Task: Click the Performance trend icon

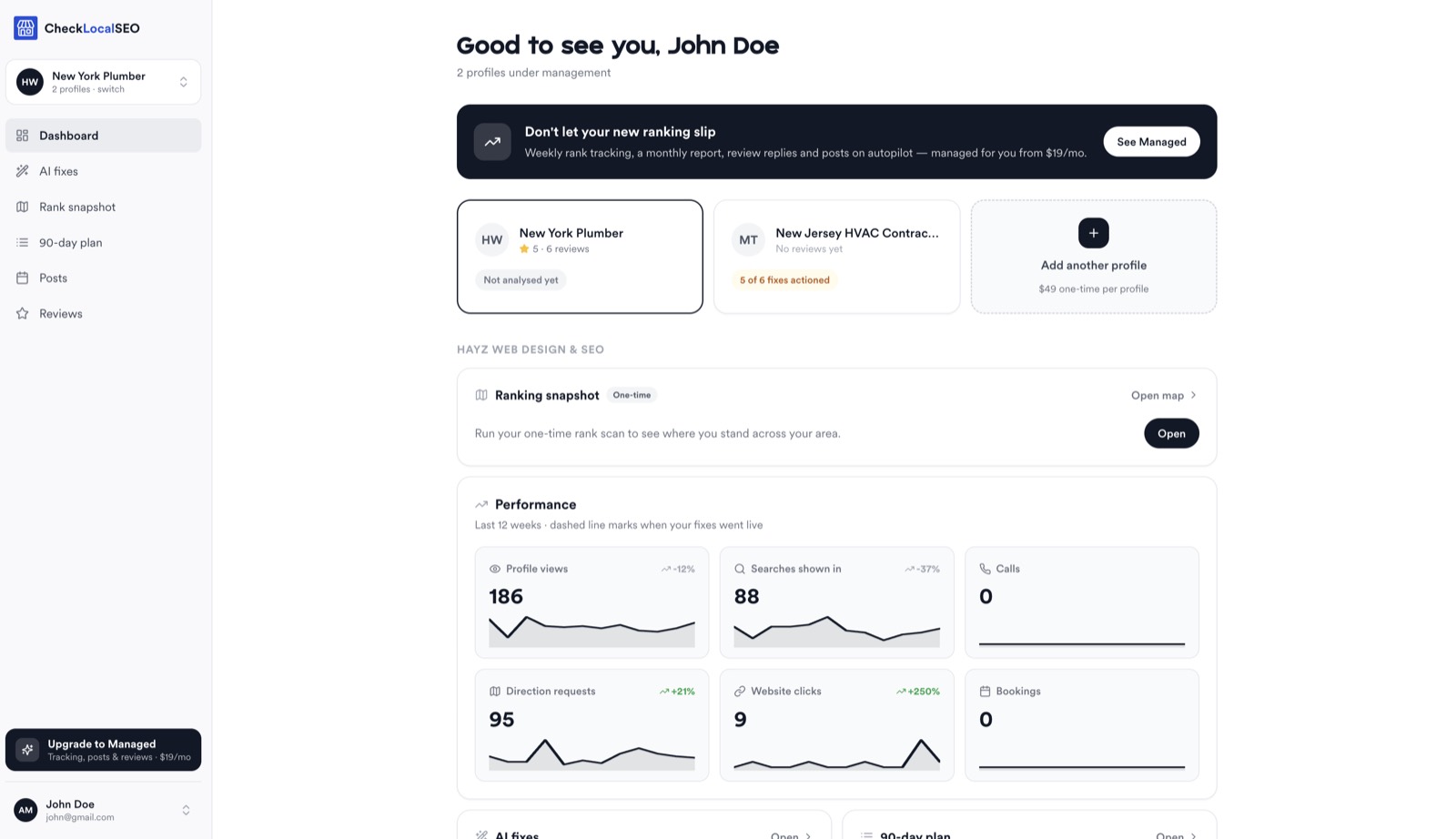Action: (481, 504)
